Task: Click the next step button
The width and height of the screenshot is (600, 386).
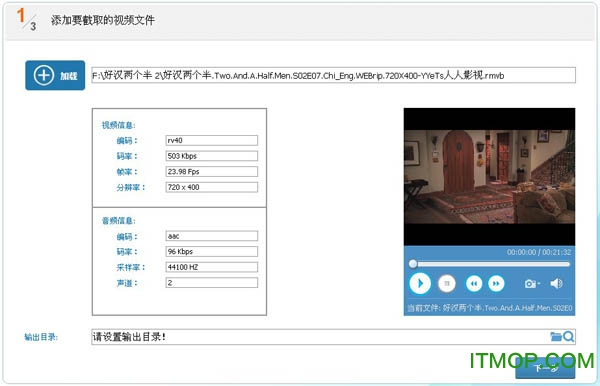Action: [545, 368]
